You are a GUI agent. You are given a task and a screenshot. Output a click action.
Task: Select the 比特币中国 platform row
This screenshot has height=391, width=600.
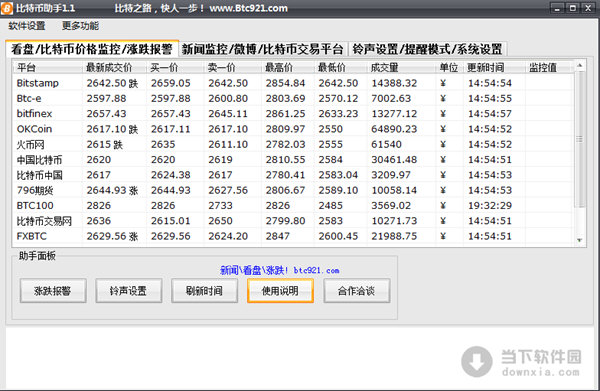[293, 175]
